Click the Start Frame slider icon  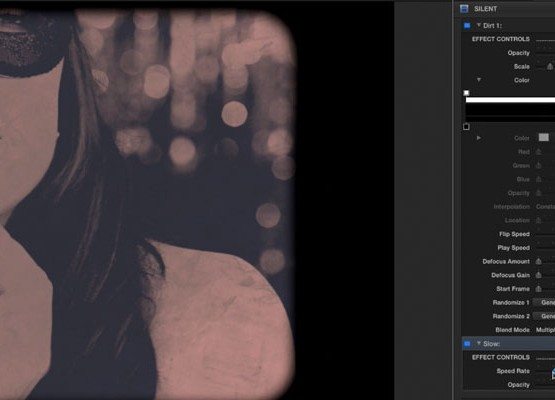pos(538,289)
